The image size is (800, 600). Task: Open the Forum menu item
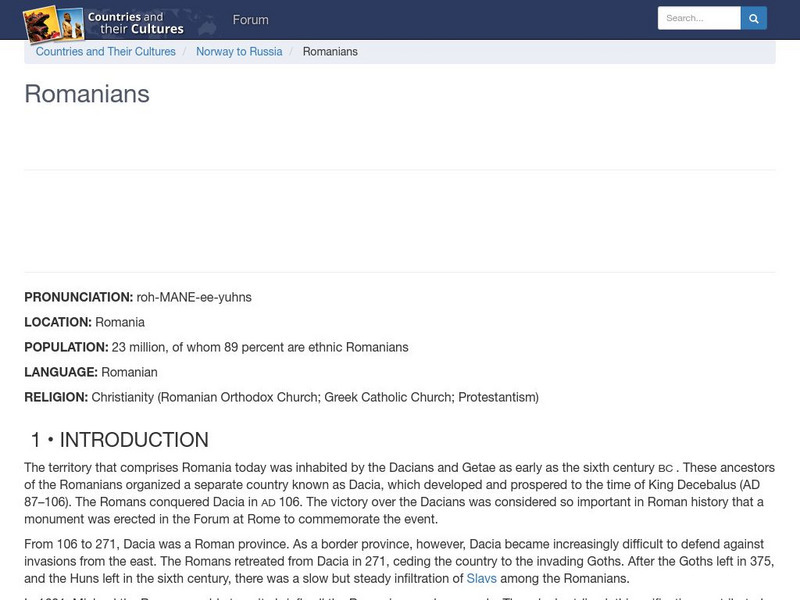251,20
